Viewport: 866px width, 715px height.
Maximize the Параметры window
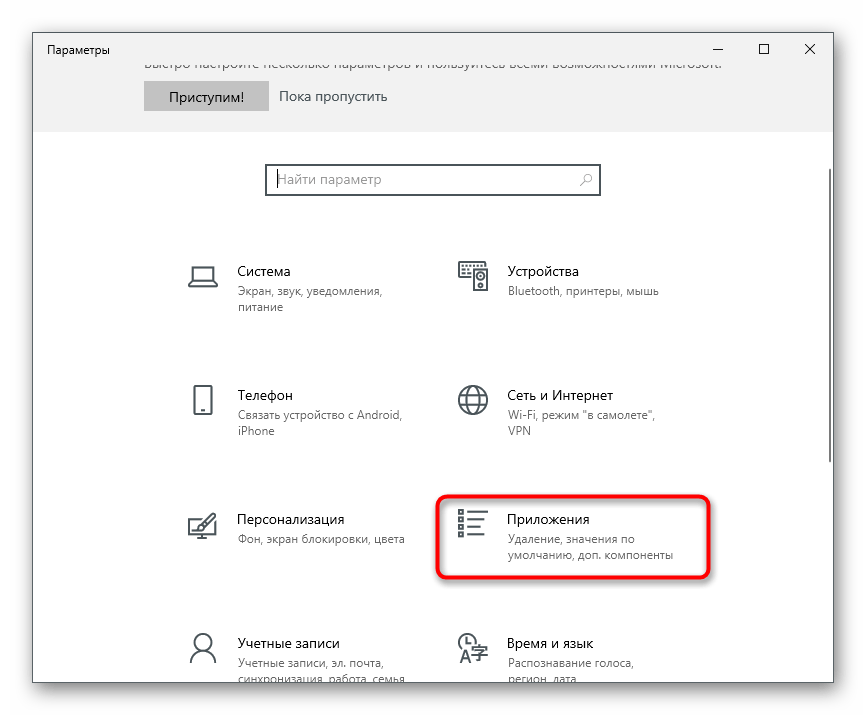pos(764,49)
